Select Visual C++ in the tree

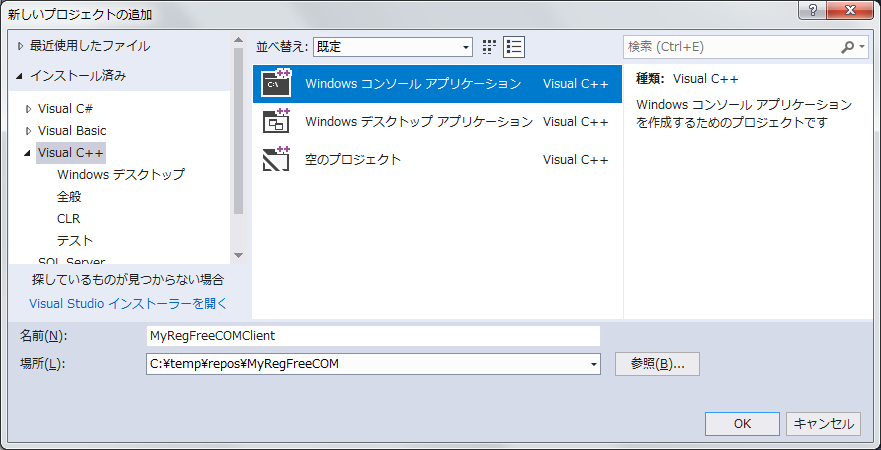[71, 153]
